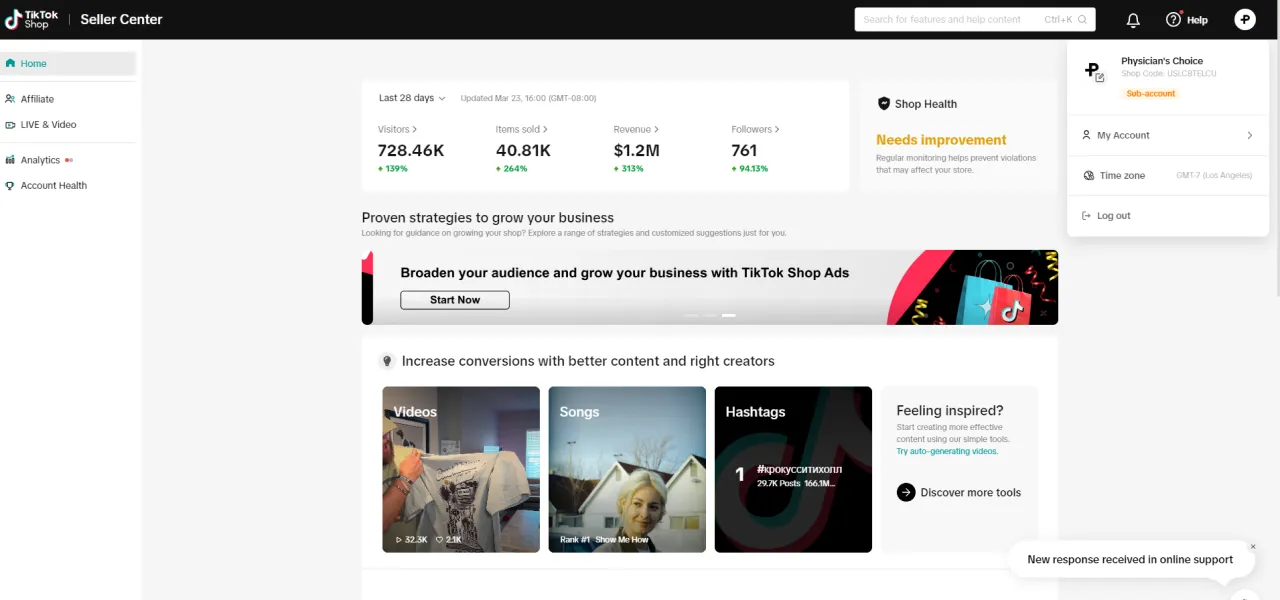This screenshot has width=1280, height=600.
Task: Open the Help question mark icon
Action: (x=1174, y=20)
